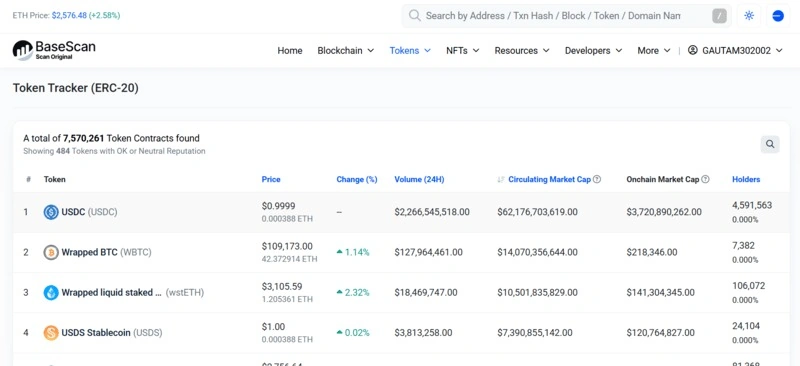Viewport: 800px width, 366px height.
Task: Click the slash shortcut key badge
Action: [719, 16]
